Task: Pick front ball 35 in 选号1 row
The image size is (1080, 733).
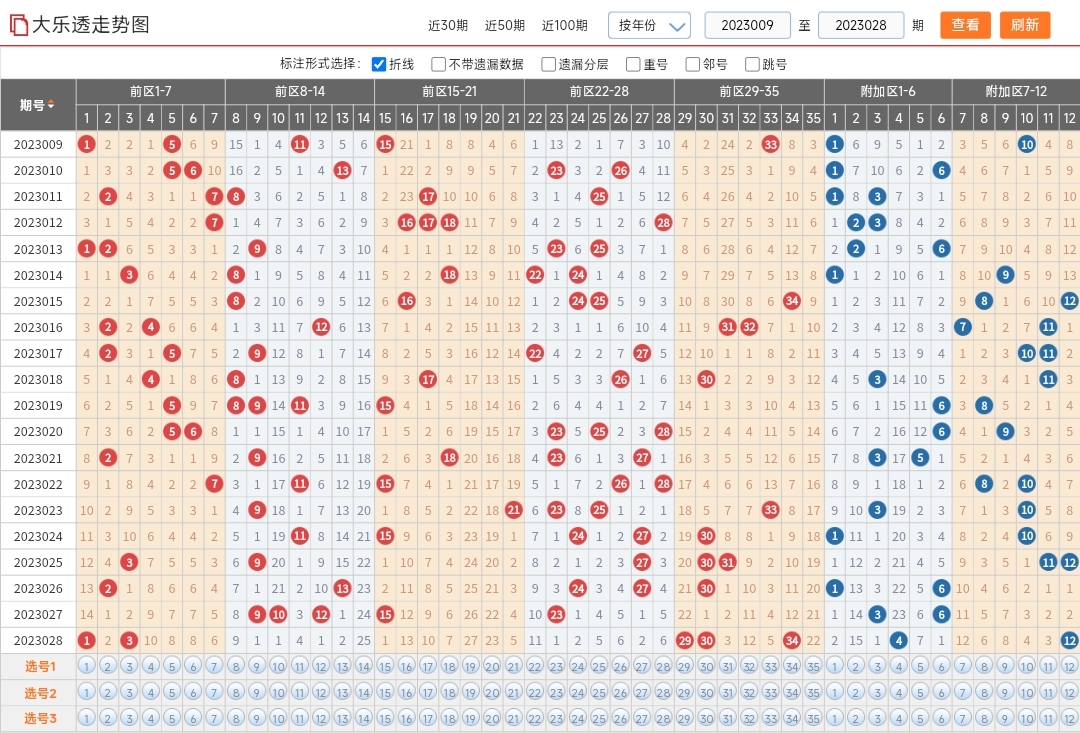Action: click(x=813, y=666)
